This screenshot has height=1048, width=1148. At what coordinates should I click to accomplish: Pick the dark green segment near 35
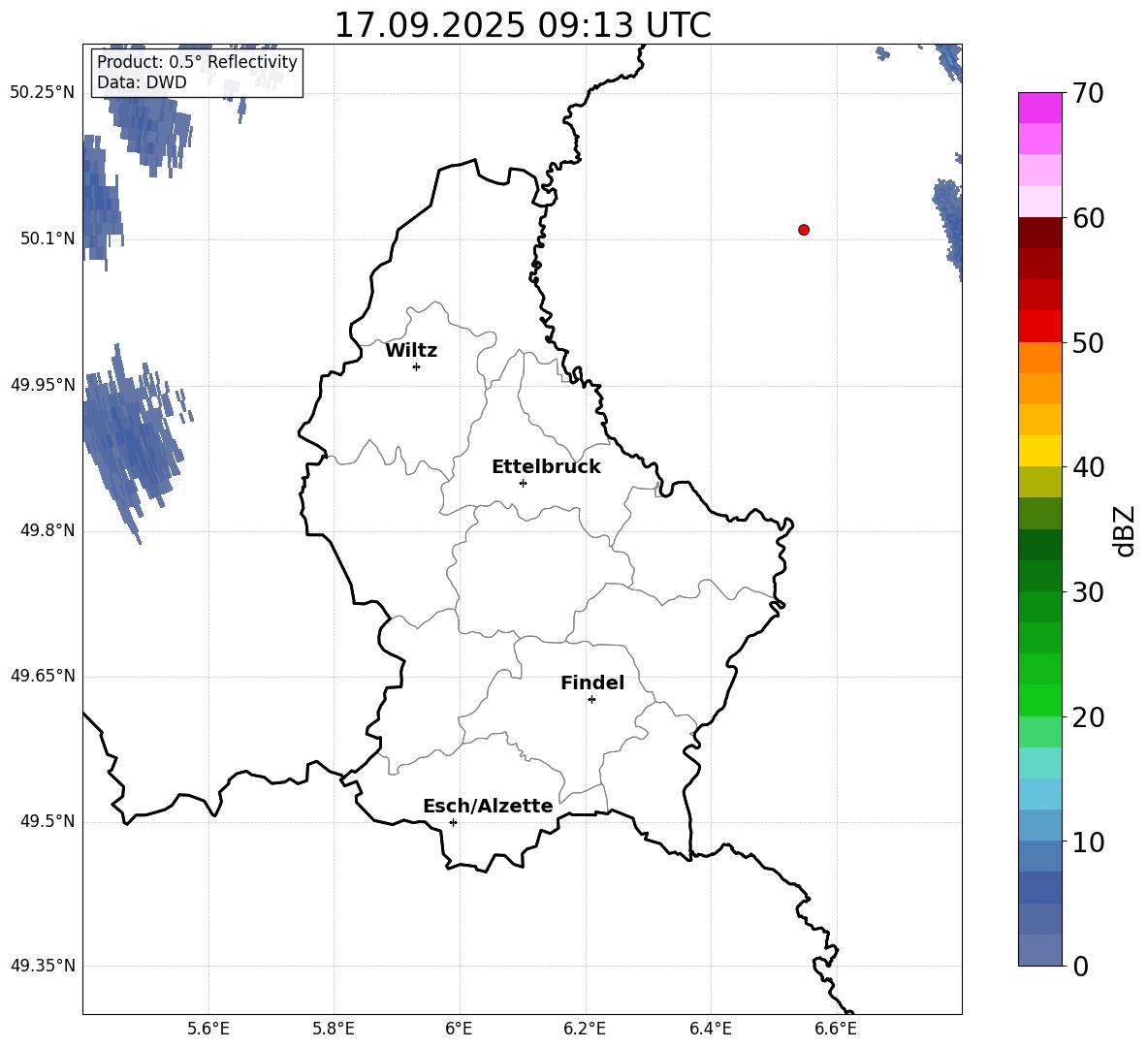(1040, 545)
